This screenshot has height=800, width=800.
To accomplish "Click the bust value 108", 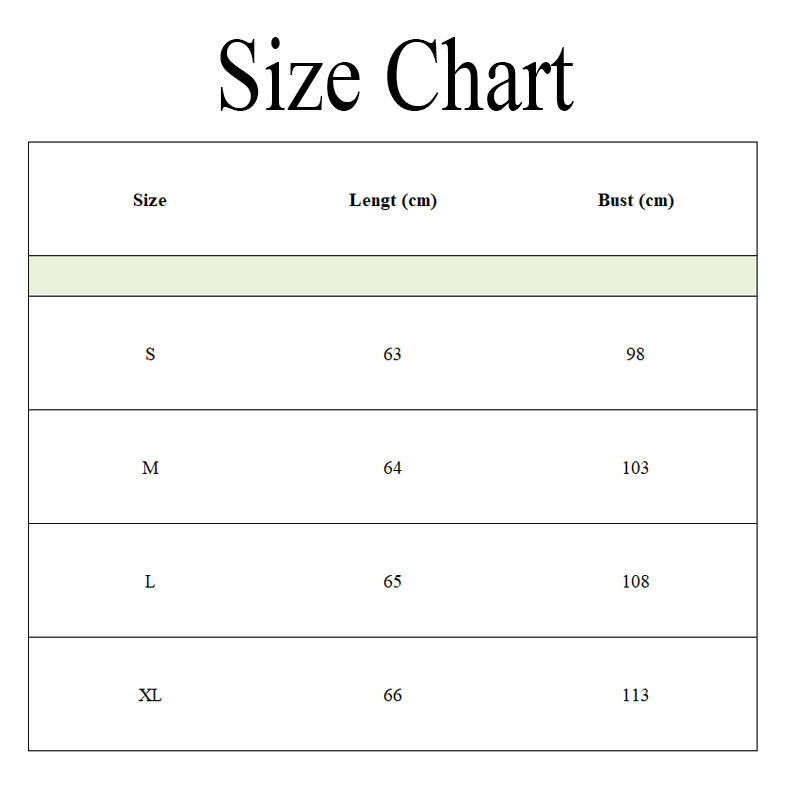I will [x=636, y=582].
